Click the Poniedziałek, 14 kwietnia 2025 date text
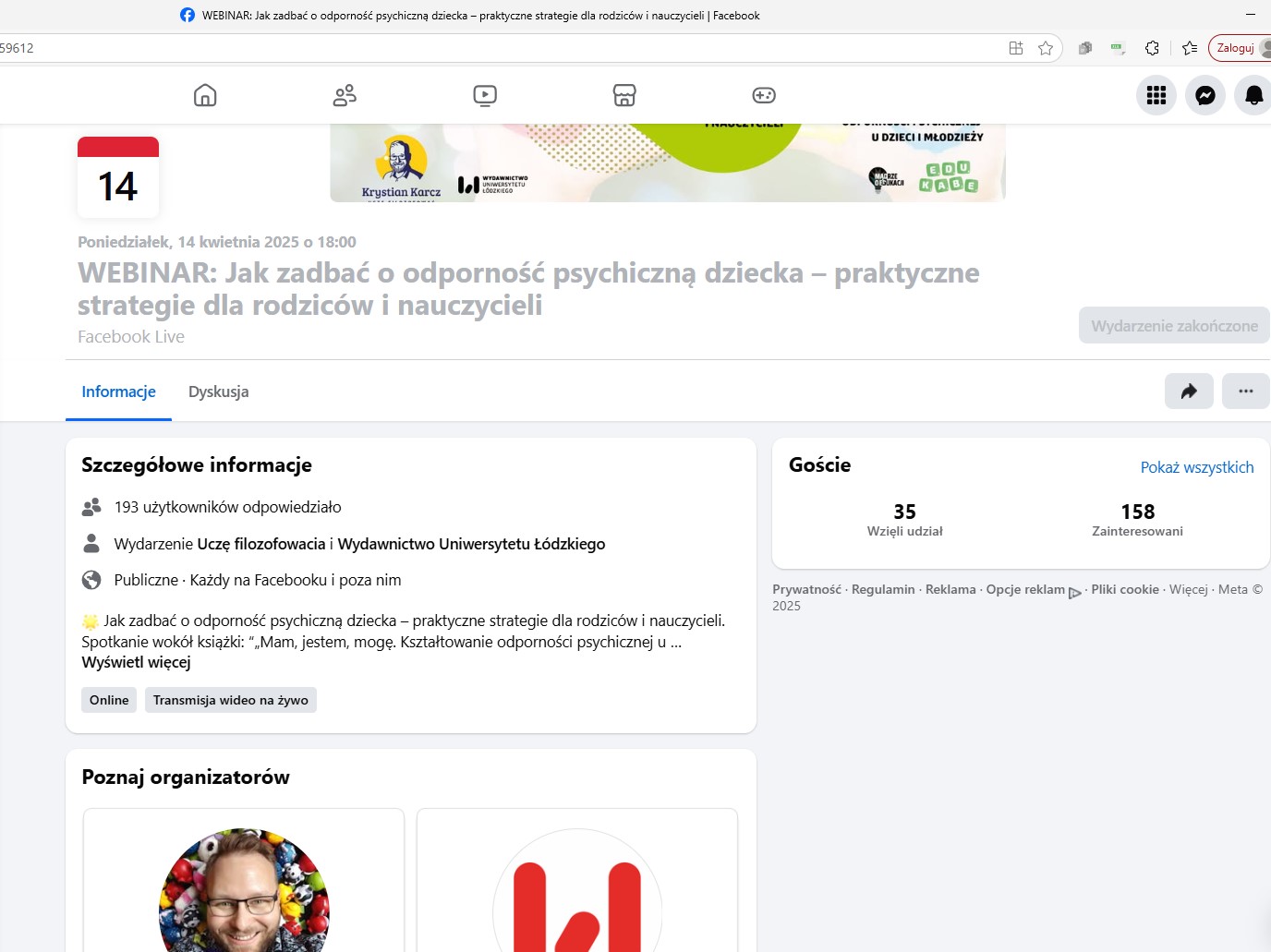1271x952 pixels. pyautogui.click(x=217, y=242)
